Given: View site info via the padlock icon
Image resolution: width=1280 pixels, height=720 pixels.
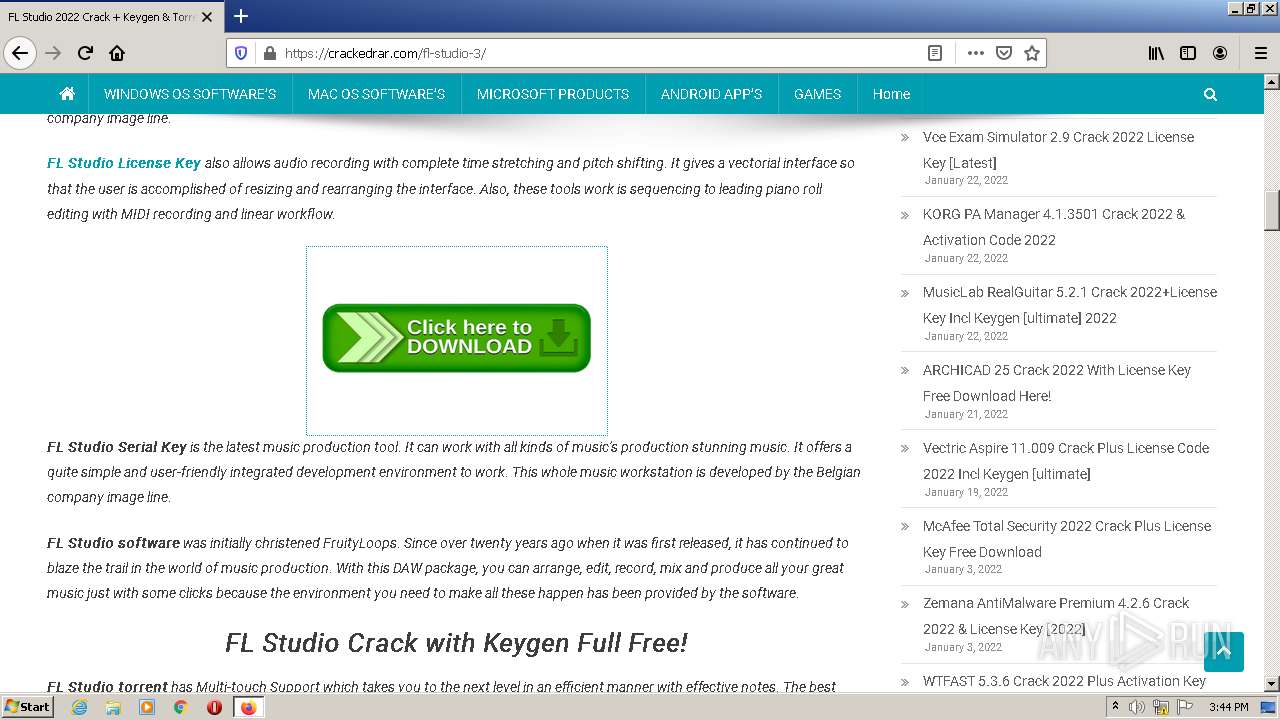Looking at the screenshot, I should (269, 53).
